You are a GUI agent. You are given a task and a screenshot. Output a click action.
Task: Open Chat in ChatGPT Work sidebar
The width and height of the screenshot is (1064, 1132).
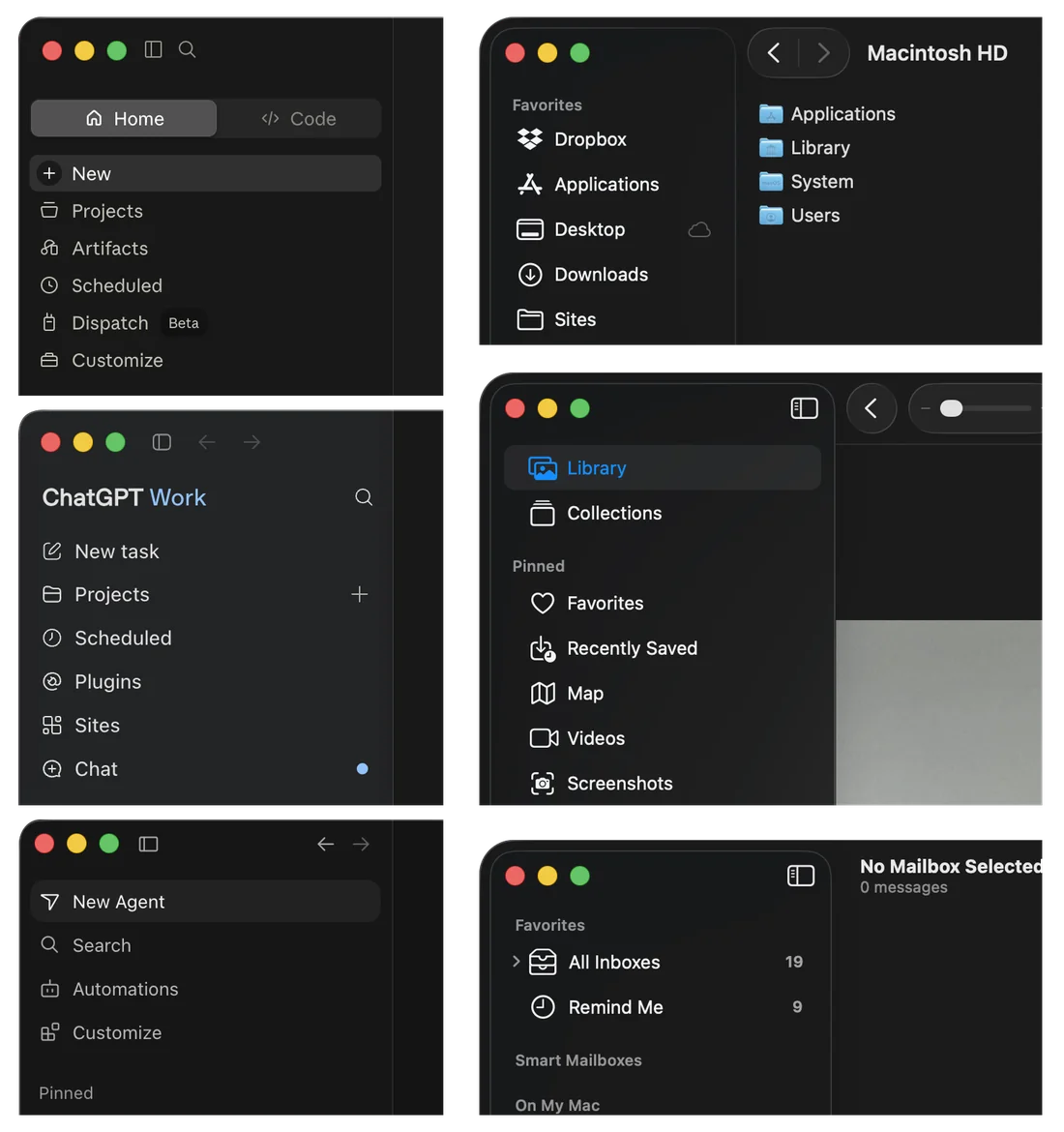point(206,769)
